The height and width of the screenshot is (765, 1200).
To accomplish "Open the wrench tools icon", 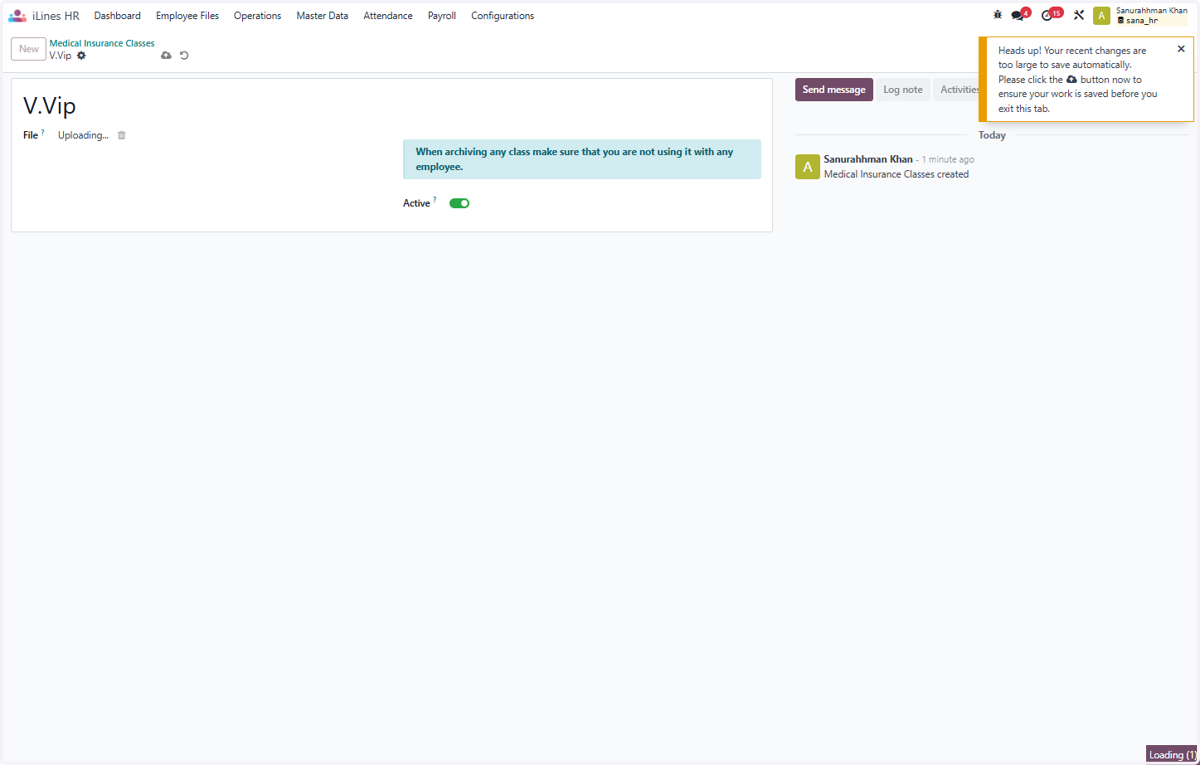I will tap(1079, 15).
